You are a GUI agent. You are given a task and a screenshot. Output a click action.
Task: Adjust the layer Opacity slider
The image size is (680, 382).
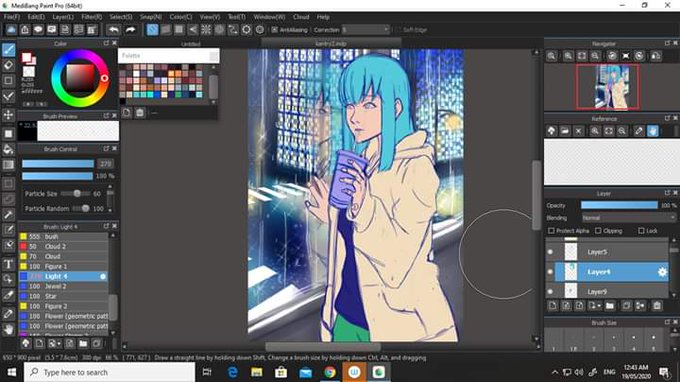pyautogui.click(x=619, y=205)
